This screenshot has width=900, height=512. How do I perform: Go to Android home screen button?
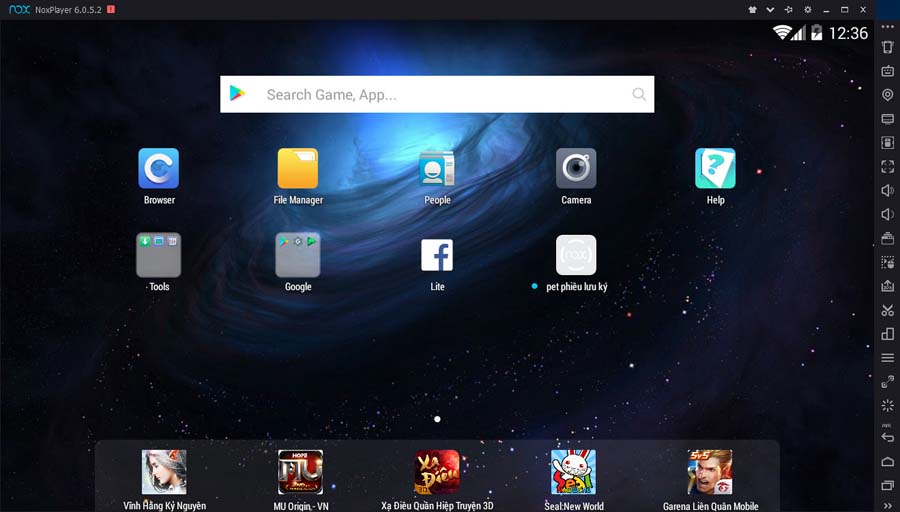pos(887,461)
